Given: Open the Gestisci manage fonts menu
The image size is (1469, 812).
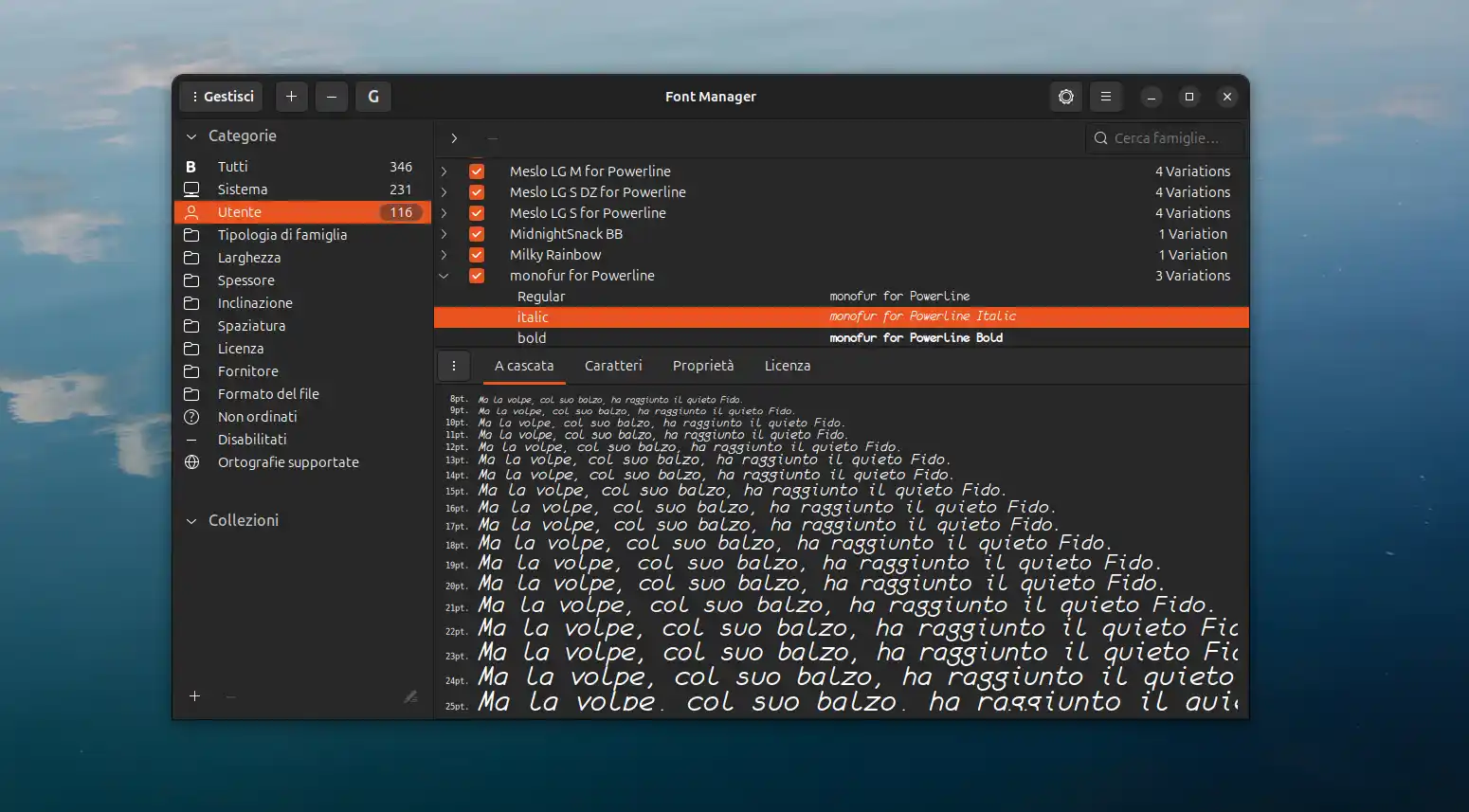Looking at the screenshot, I should (x=220, y=96).
